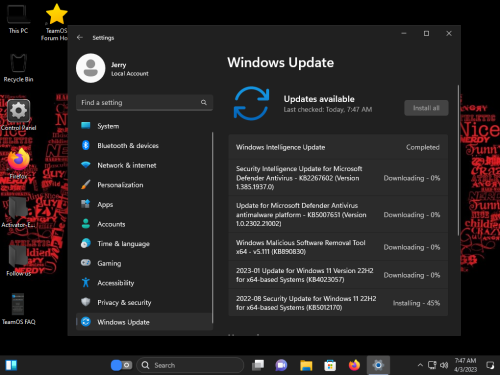The image size is (500, 375).
Task: Click the Accounts person icon
Action: point(86,224)
